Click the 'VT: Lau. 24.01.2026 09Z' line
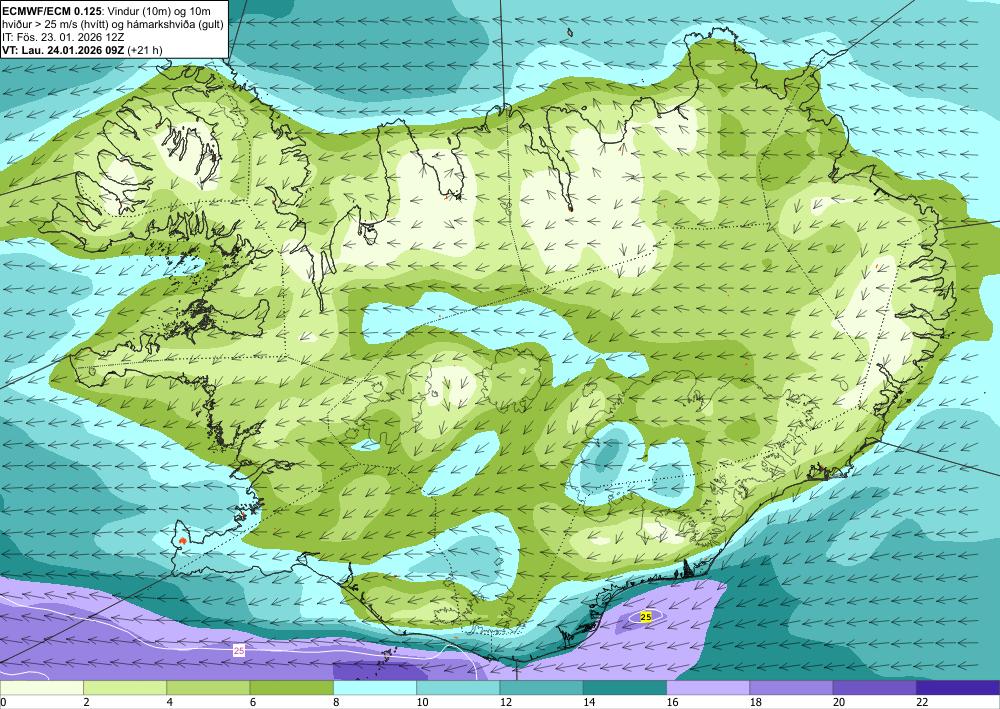This screenshot has height=709, width=1000. point(63,50)
